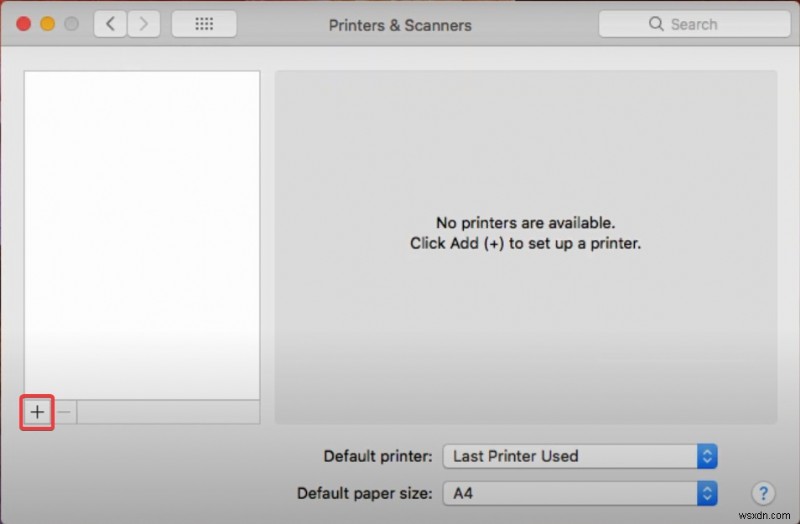Open the Default paper size dropdown
The height and width of the screenshot is (524, 800).
[579, 493]
